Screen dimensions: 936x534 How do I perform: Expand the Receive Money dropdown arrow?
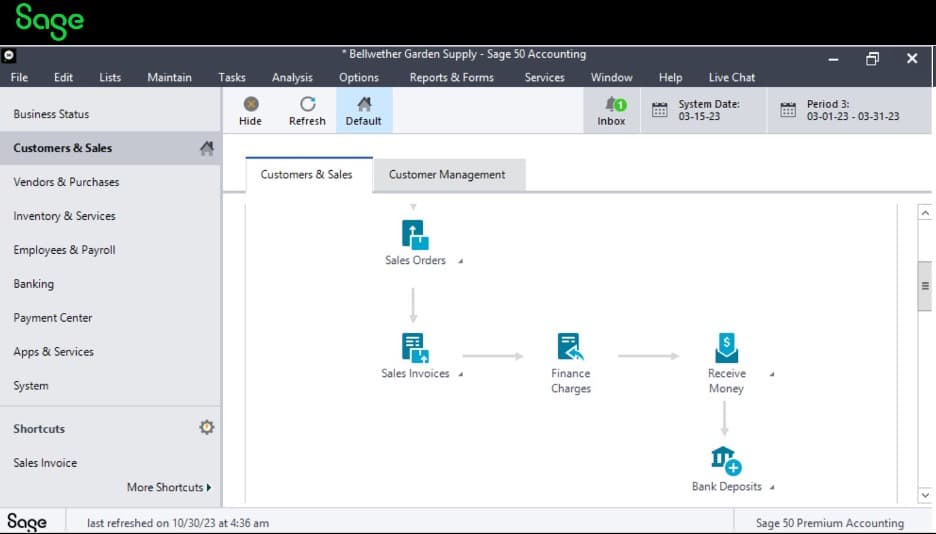(x=772, y=374)
